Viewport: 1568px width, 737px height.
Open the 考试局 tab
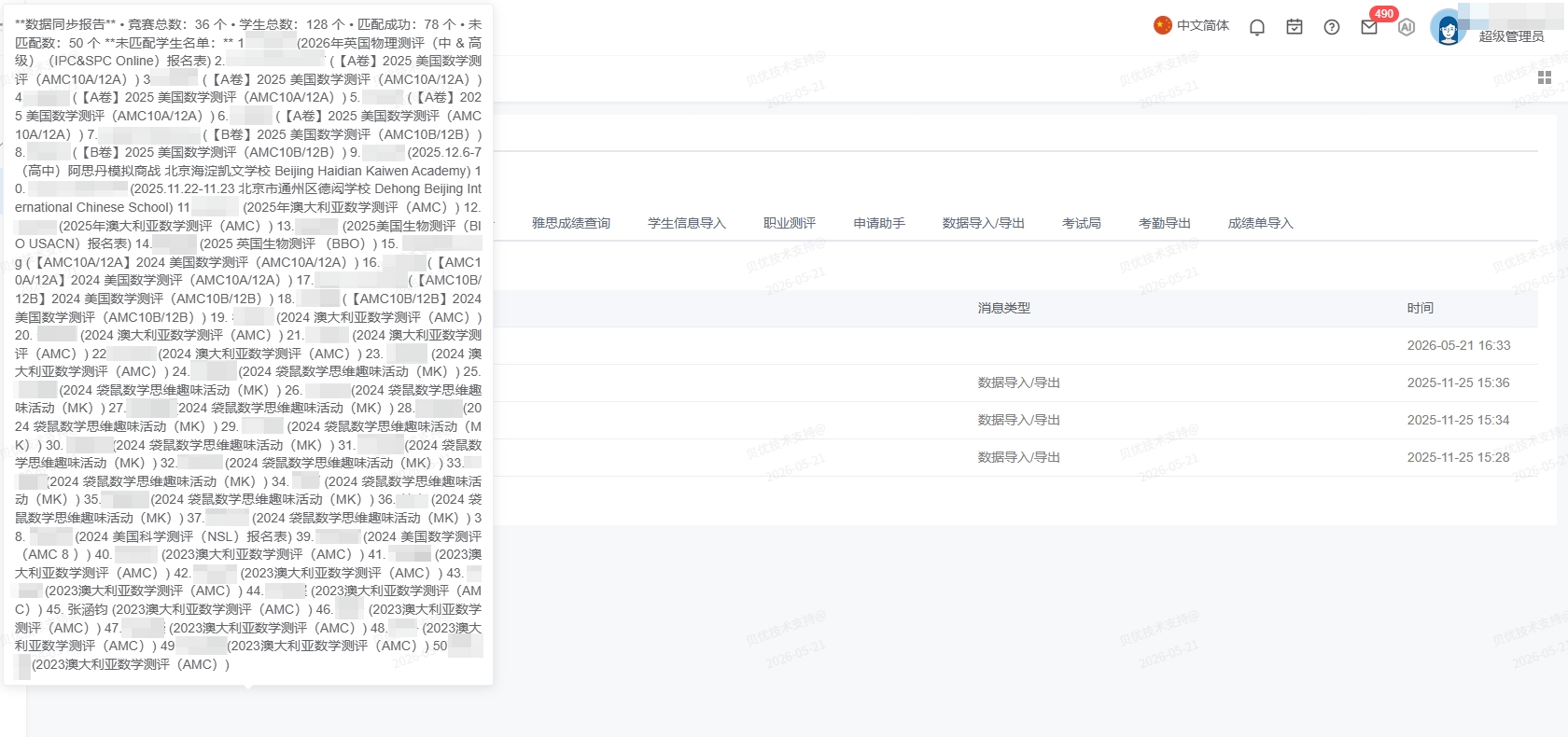point(1082,223)
